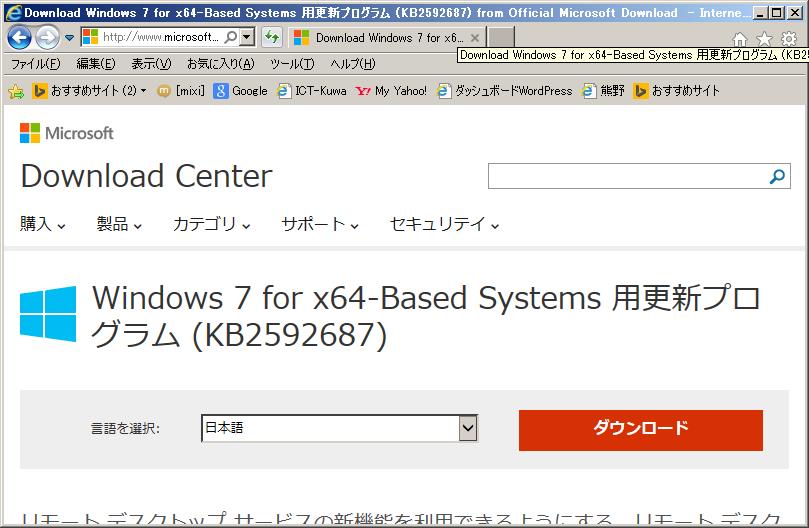The height and width of the screenshot is (528, 809).
Task: Open the 編集(E) menu
Action: (95, 63)
